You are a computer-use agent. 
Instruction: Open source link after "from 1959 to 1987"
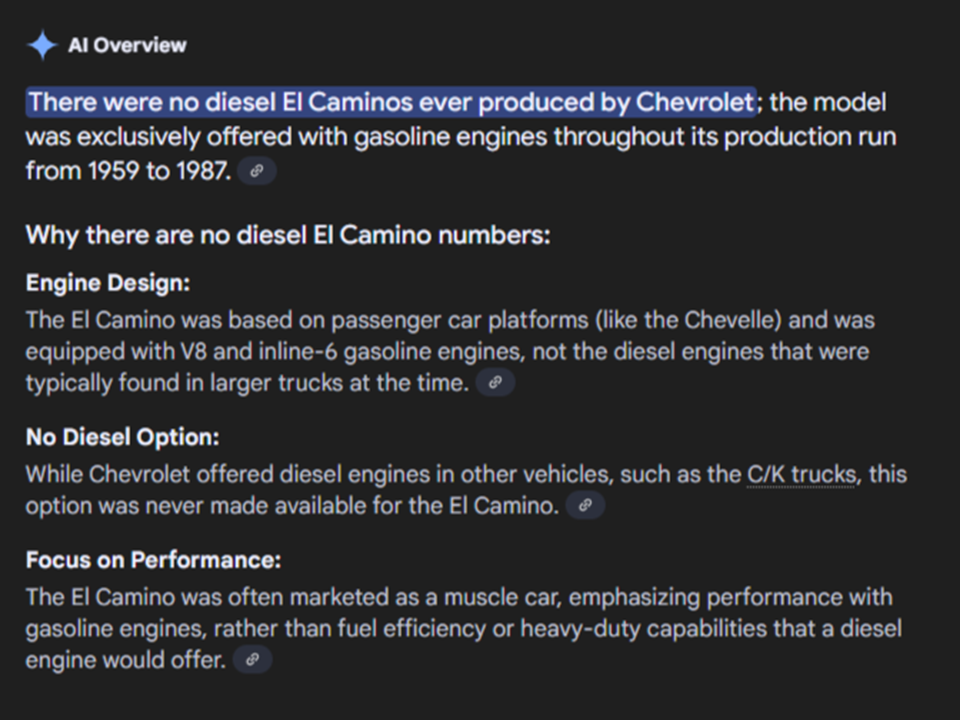coord(257,171)
